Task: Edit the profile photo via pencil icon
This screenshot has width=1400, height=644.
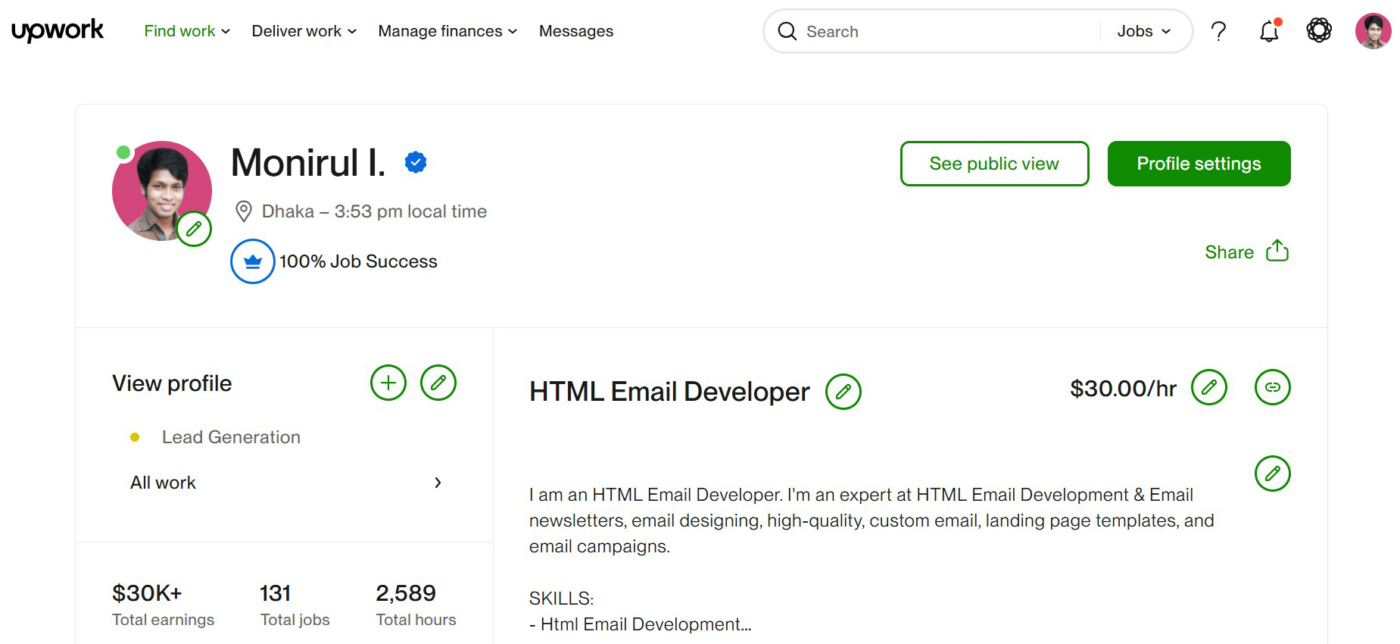Action: (194, 229)
